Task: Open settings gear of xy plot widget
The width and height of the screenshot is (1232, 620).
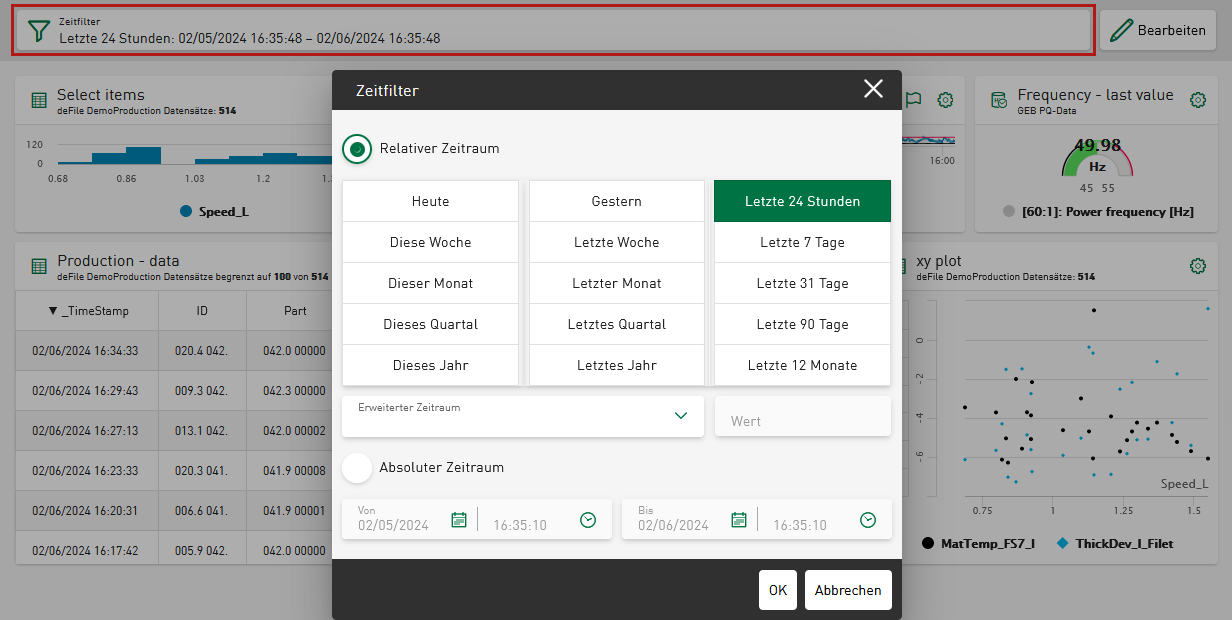Action: point(1197,266)
